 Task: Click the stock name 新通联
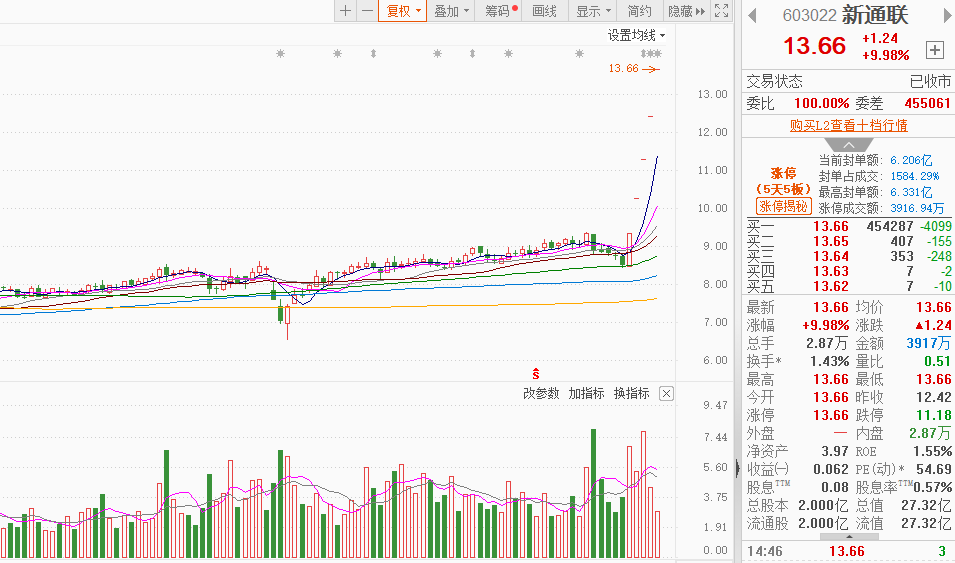click(875, 15)
